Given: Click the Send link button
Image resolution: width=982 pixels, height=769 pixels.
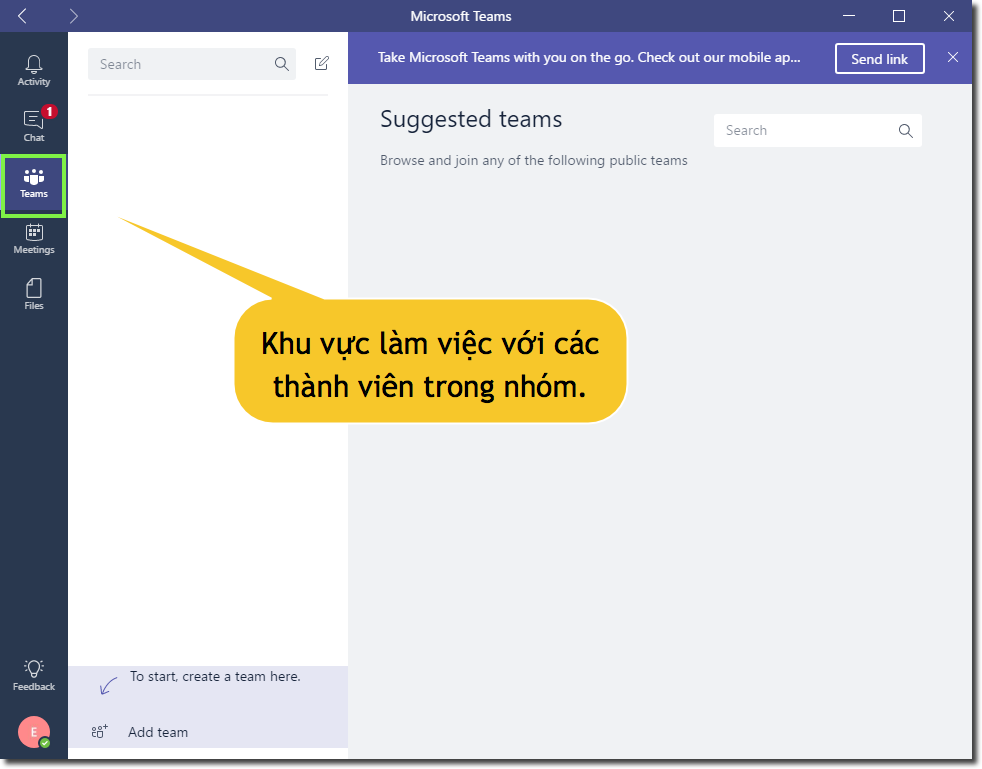Looking at the screenshot, I should pyautogui.click(x=879, y=58).
